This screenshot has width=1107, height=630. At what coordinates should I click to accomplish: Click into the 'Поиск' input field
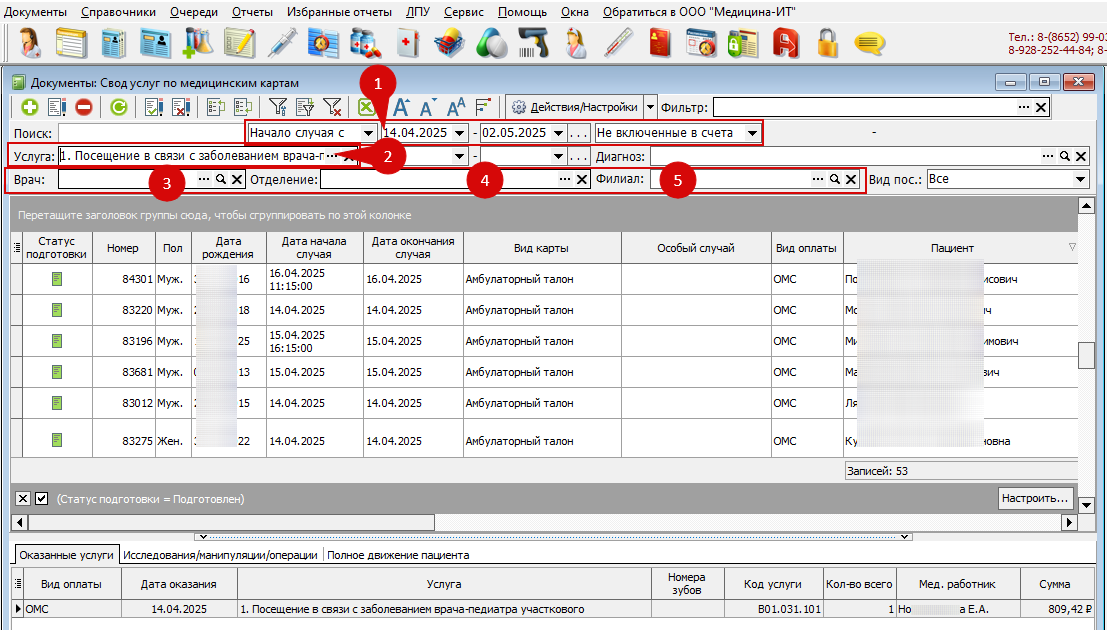coord(150,133)
